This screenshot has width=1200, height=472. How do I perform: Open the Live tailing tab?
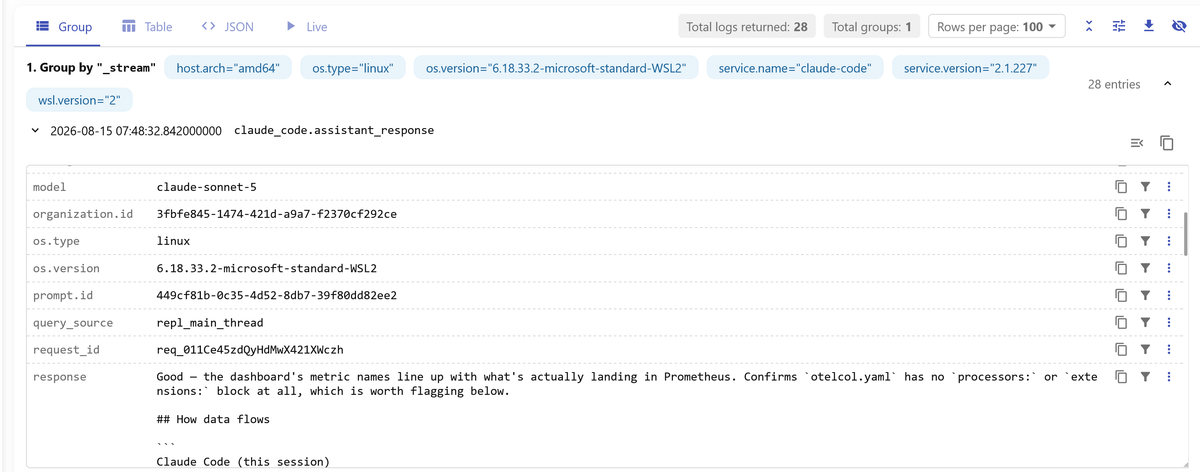coord(307,27)
